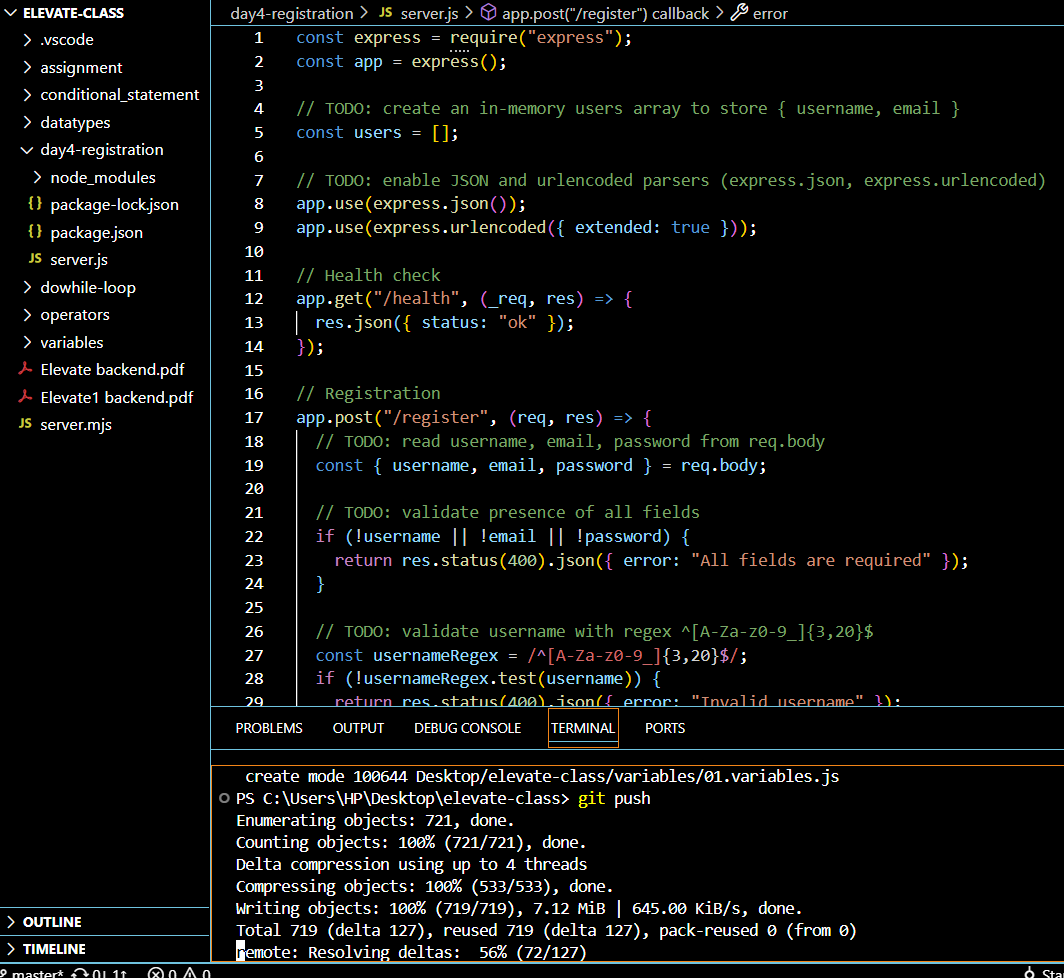The width and height of the screenshot is (1064, 978).
Task: Open the PORTS tab
Action: tap(665, 728)
